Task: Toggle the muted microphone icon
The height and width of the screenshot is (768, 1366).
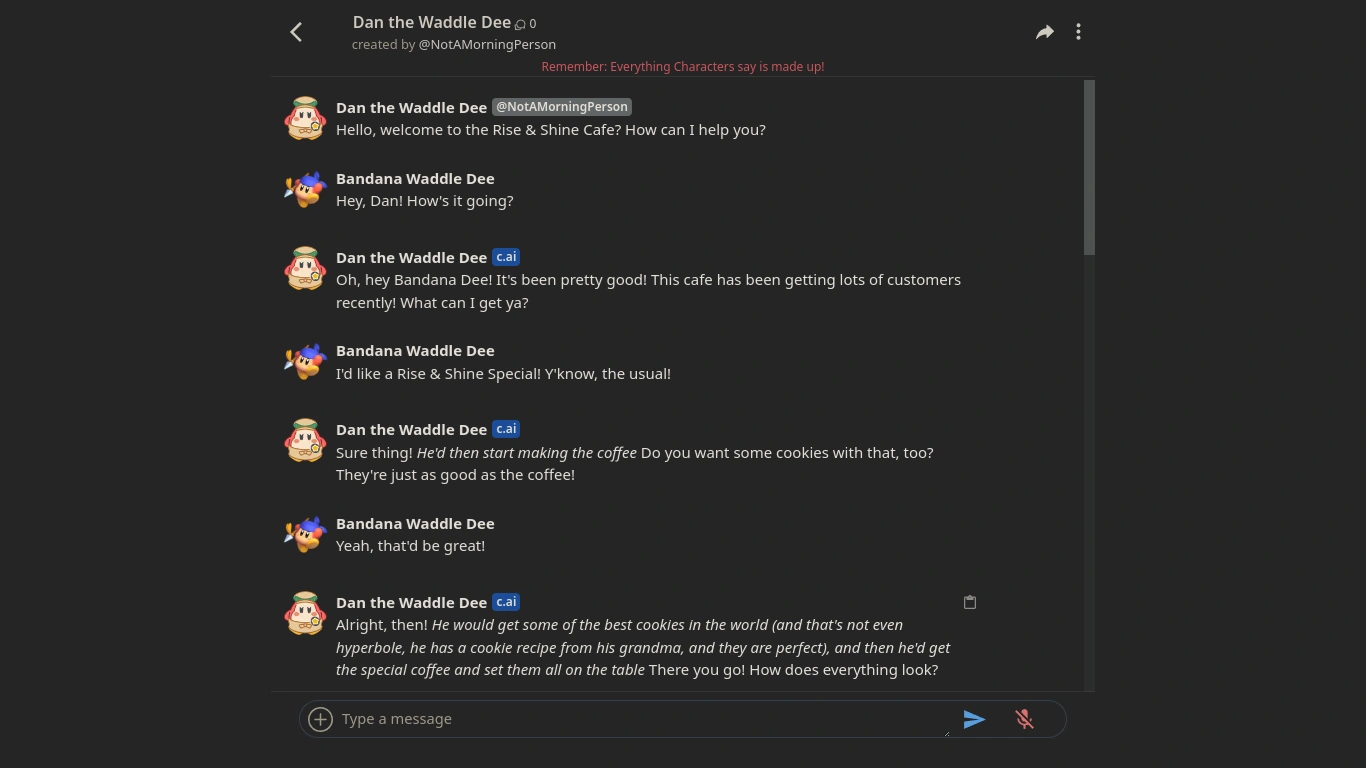Action: click(x=1024, y=719)
